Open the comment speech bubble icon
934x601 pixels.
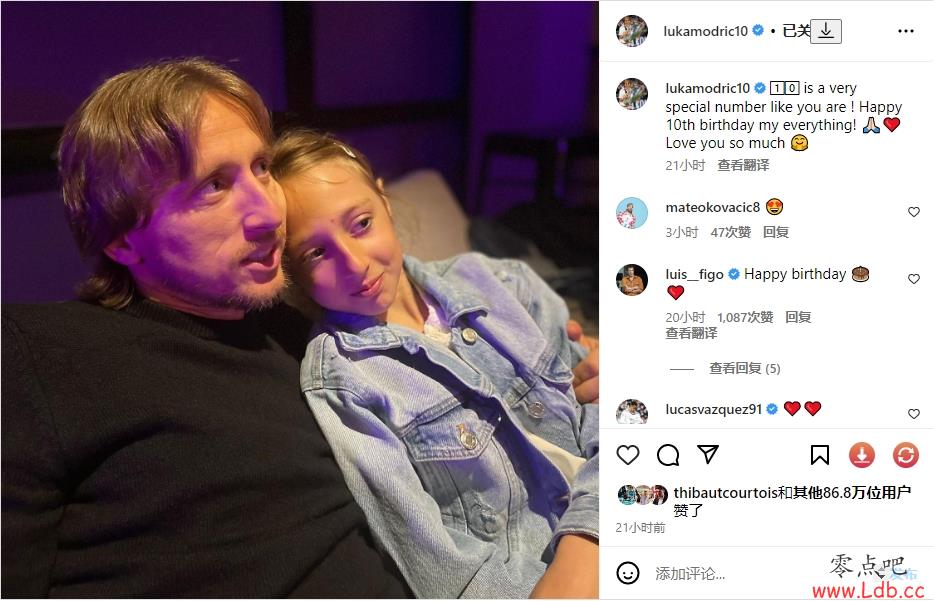[x=668, y=455]
